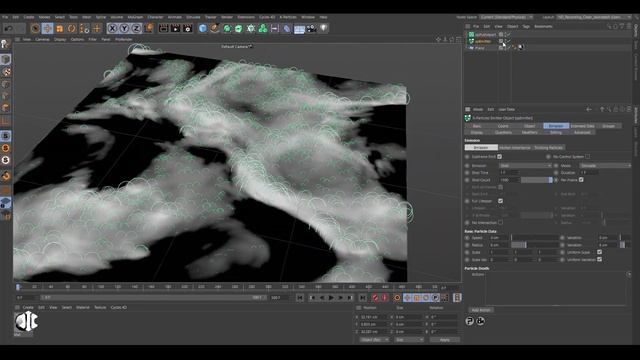Toggle the Uniform Variation checkbox
640x360 pixels.
pos(600,259)
